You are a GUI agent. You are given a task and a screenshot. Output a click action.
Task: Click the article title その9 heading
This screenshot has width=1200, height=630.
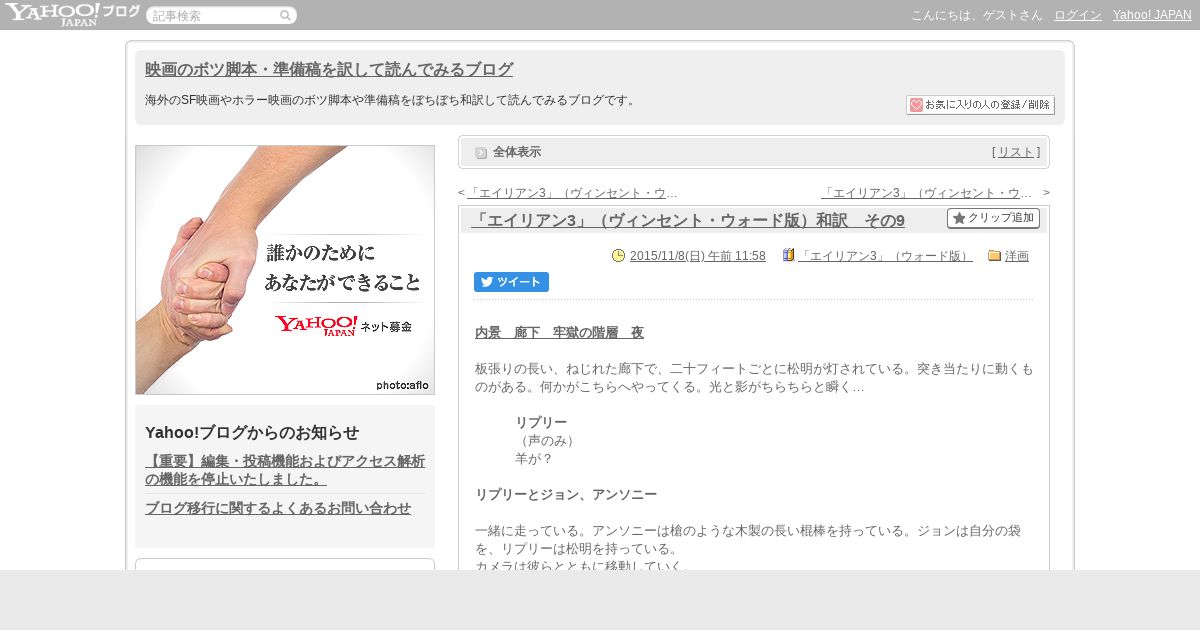tap(688, 221)
